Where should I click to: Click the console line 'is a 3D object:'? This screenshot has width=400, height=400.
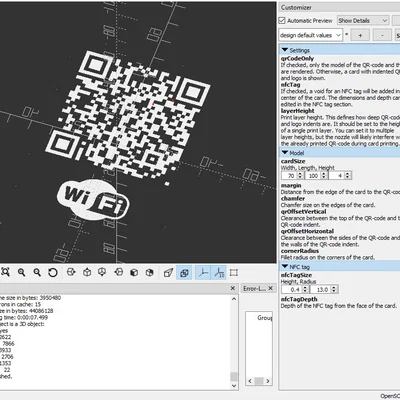pyautogui.click(x=22, y=324)
